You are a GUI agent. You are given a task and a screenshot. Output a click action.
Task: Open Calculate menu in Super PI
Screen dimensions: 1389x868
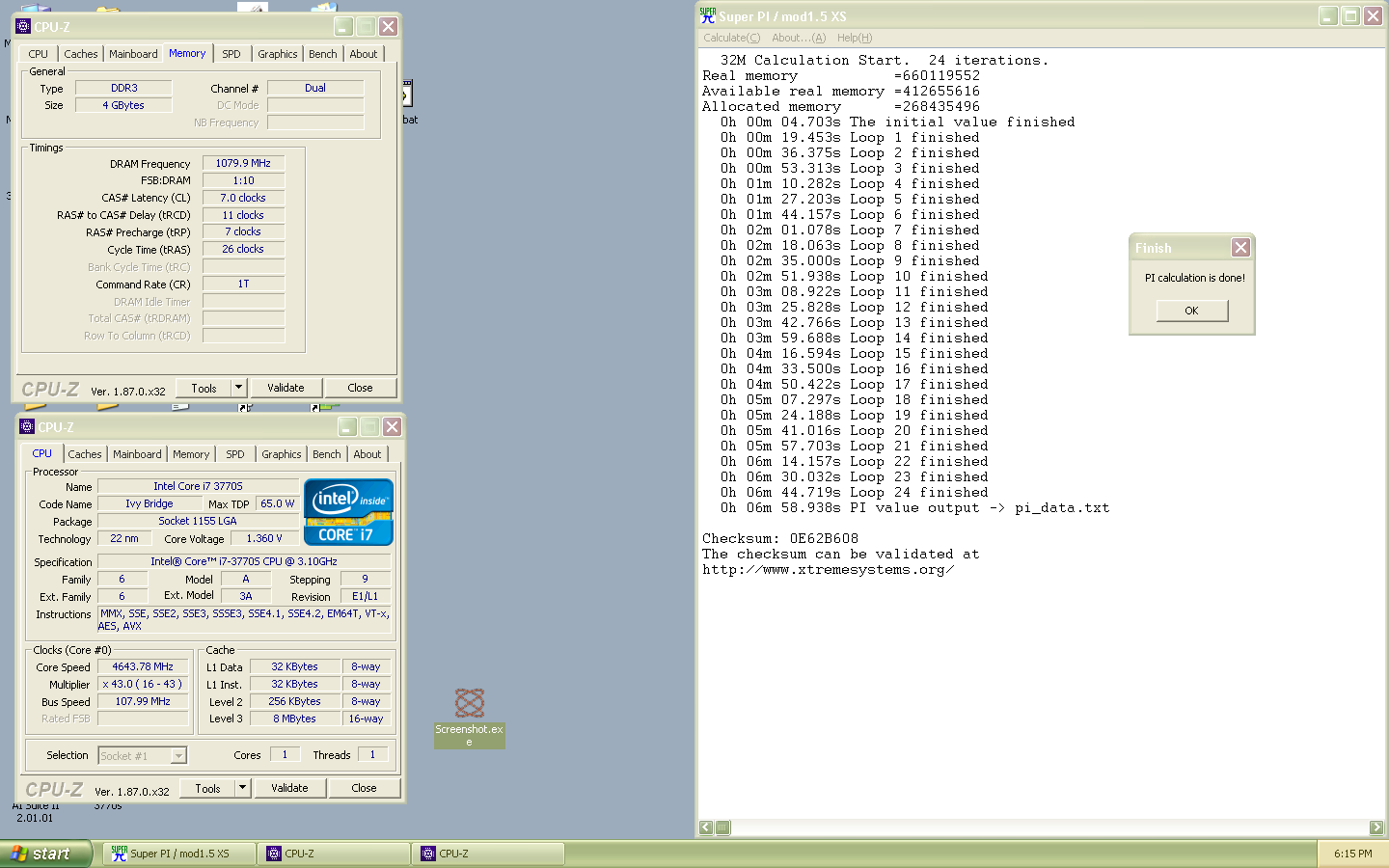pyautogui.click(x=731, y=38)
